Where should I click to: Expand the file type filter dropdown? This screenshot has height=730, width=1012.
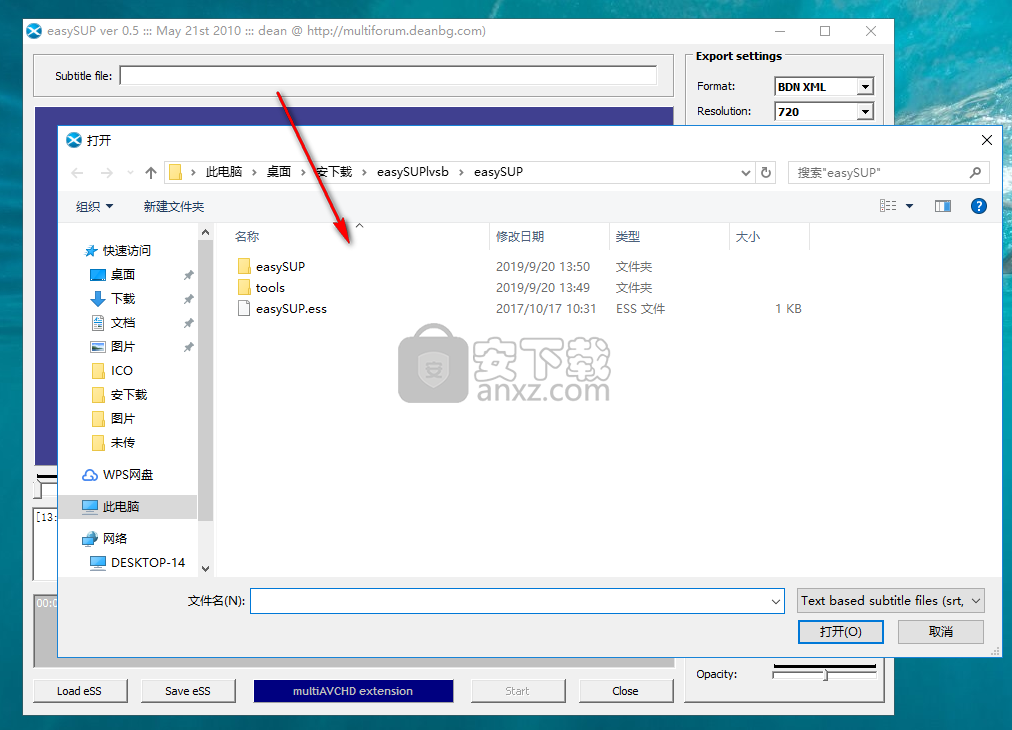[891, 601]
